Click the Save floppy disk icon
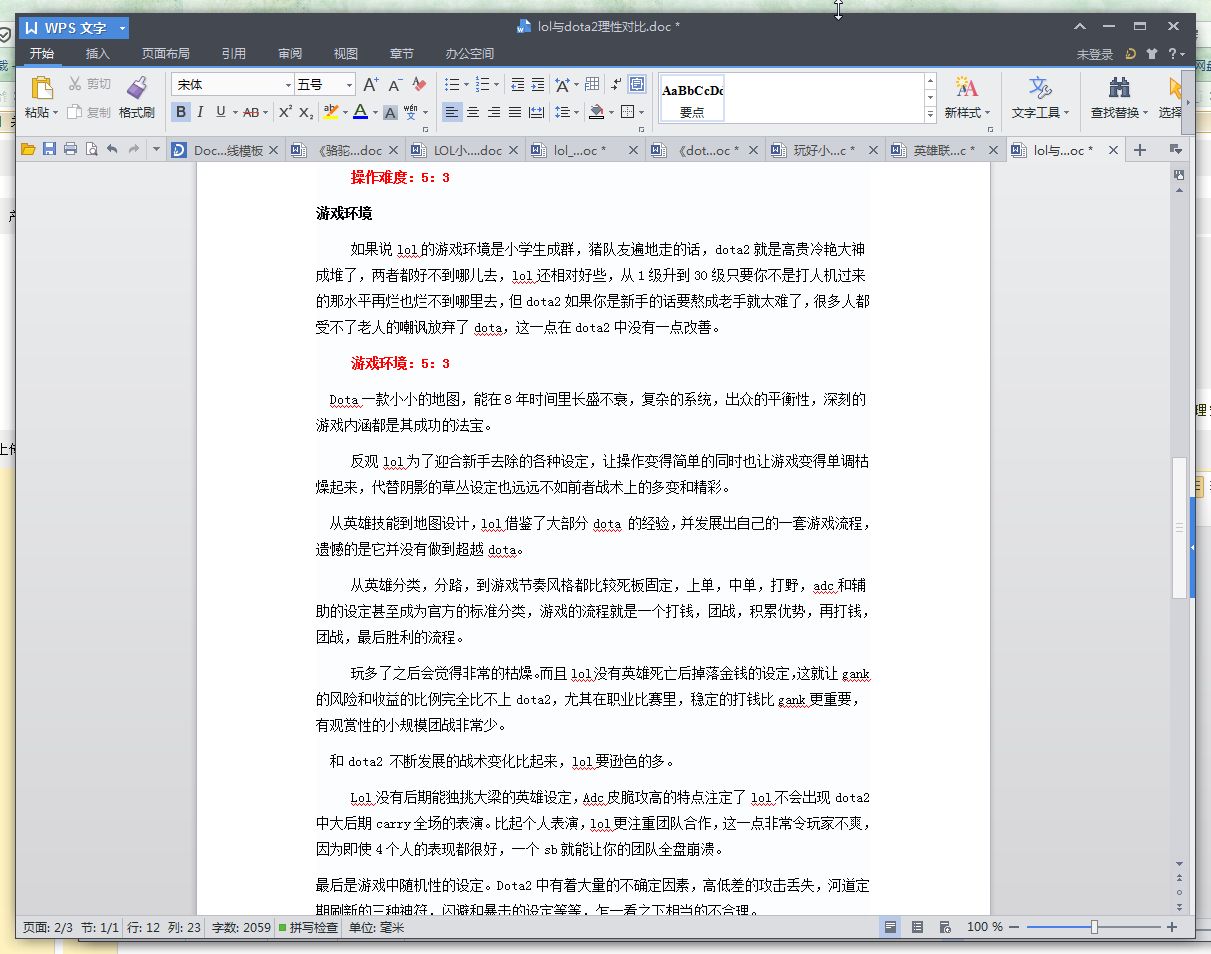 coord(49,150)
